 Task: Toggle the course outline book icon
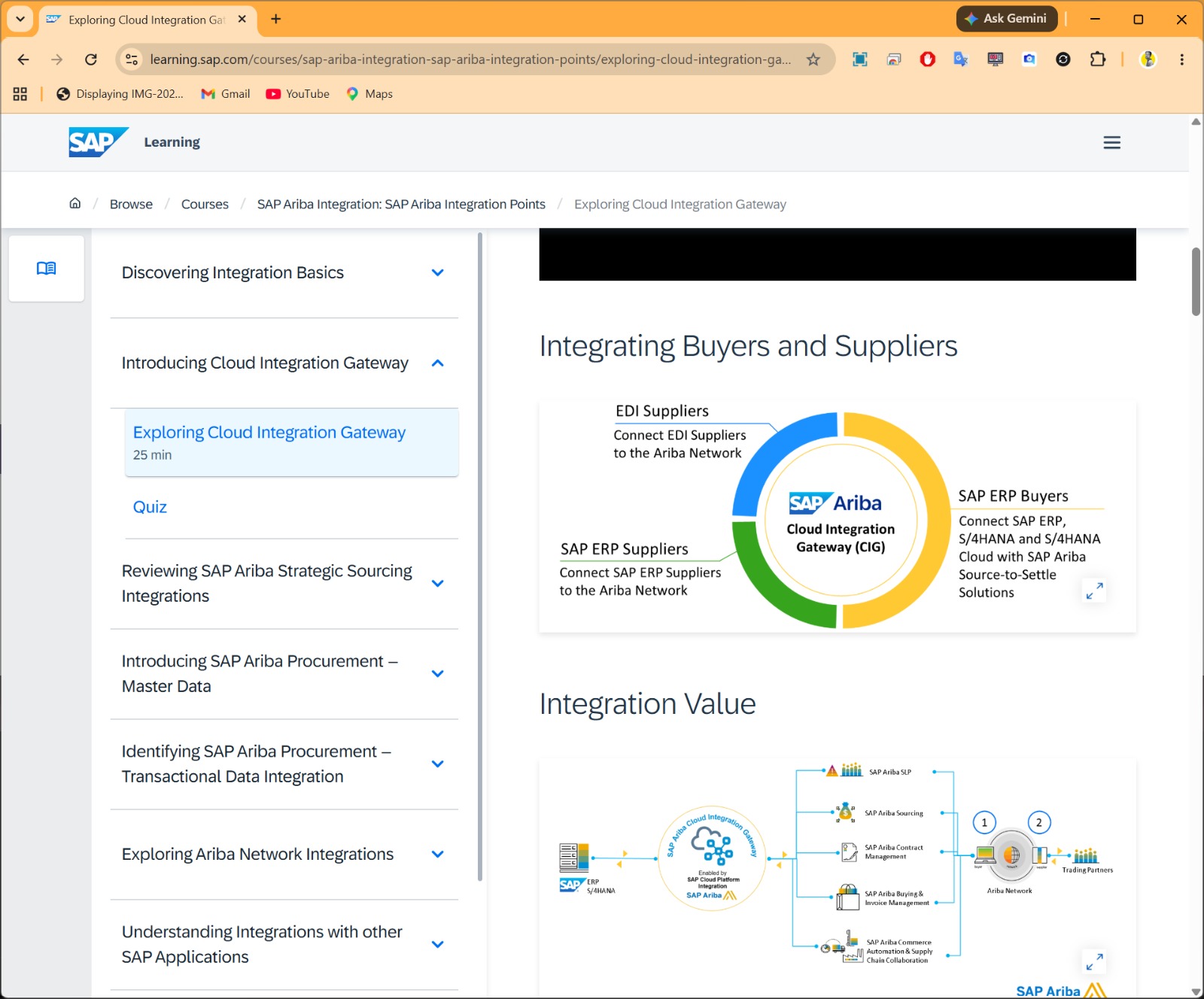tap(47, 269)
